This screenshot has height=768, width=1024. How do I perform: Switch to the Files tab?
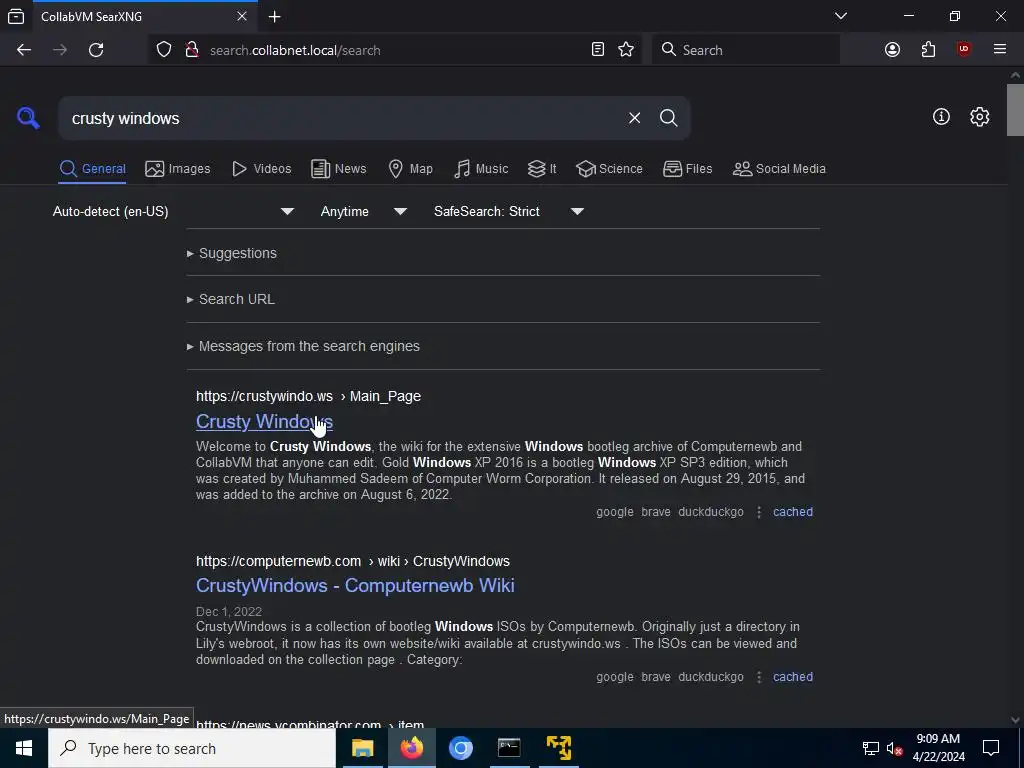(688, 168)
